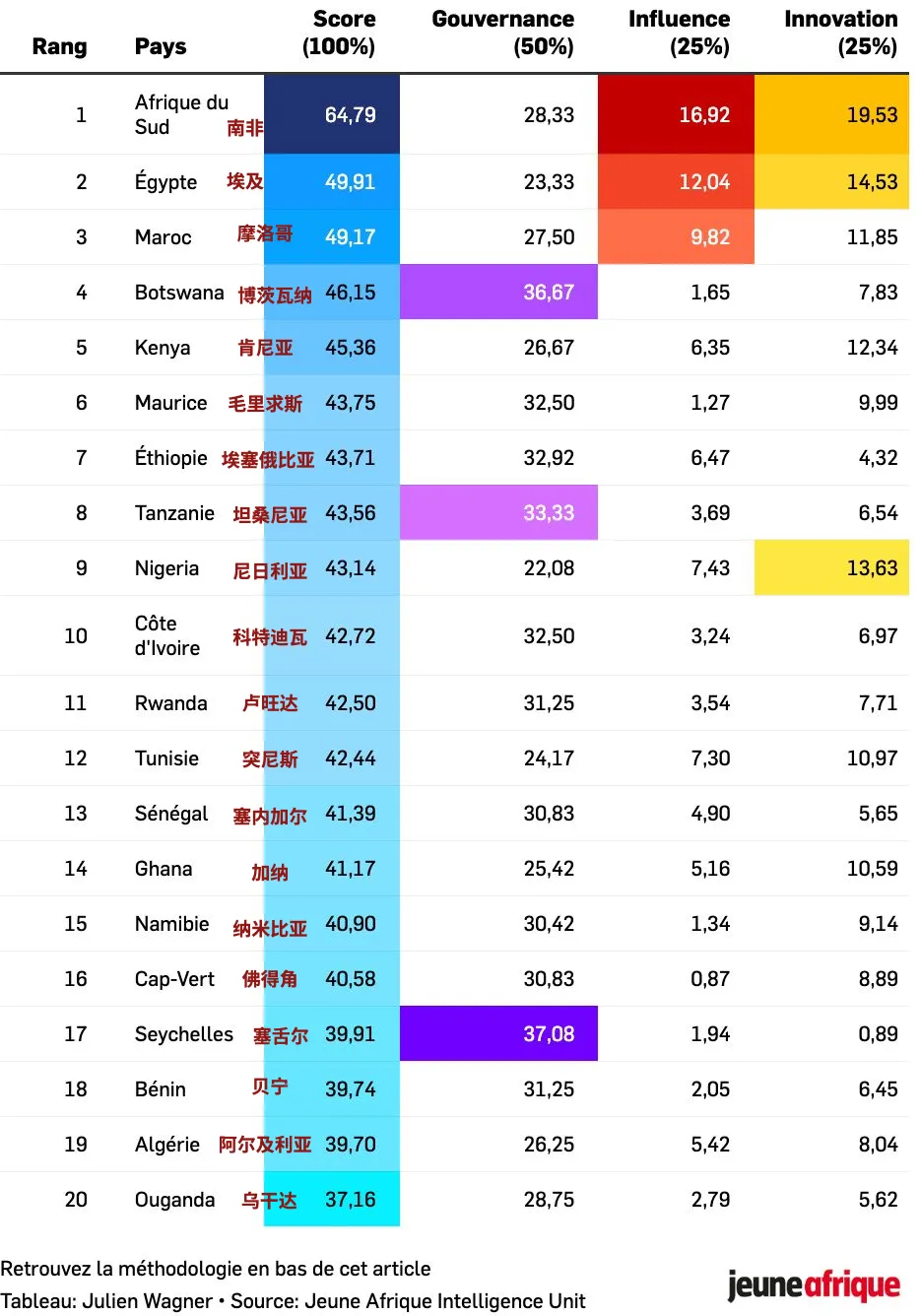Click the methodology note below the table

(x=216, y=1269)
